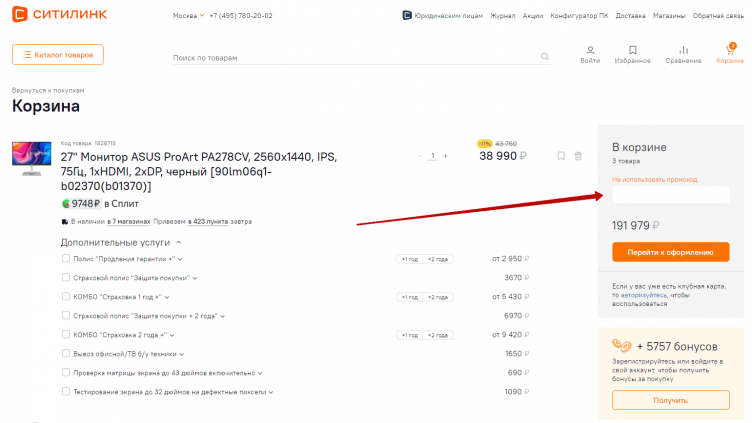
Task: Open Акции in top menu
Action: (x=533, y=15)
